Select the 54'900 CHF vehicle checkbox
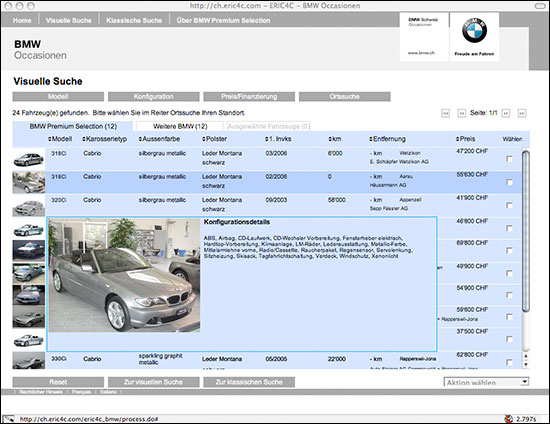This screenshot has width=550, height=424. pyautogui.click(x=509, y=295)
